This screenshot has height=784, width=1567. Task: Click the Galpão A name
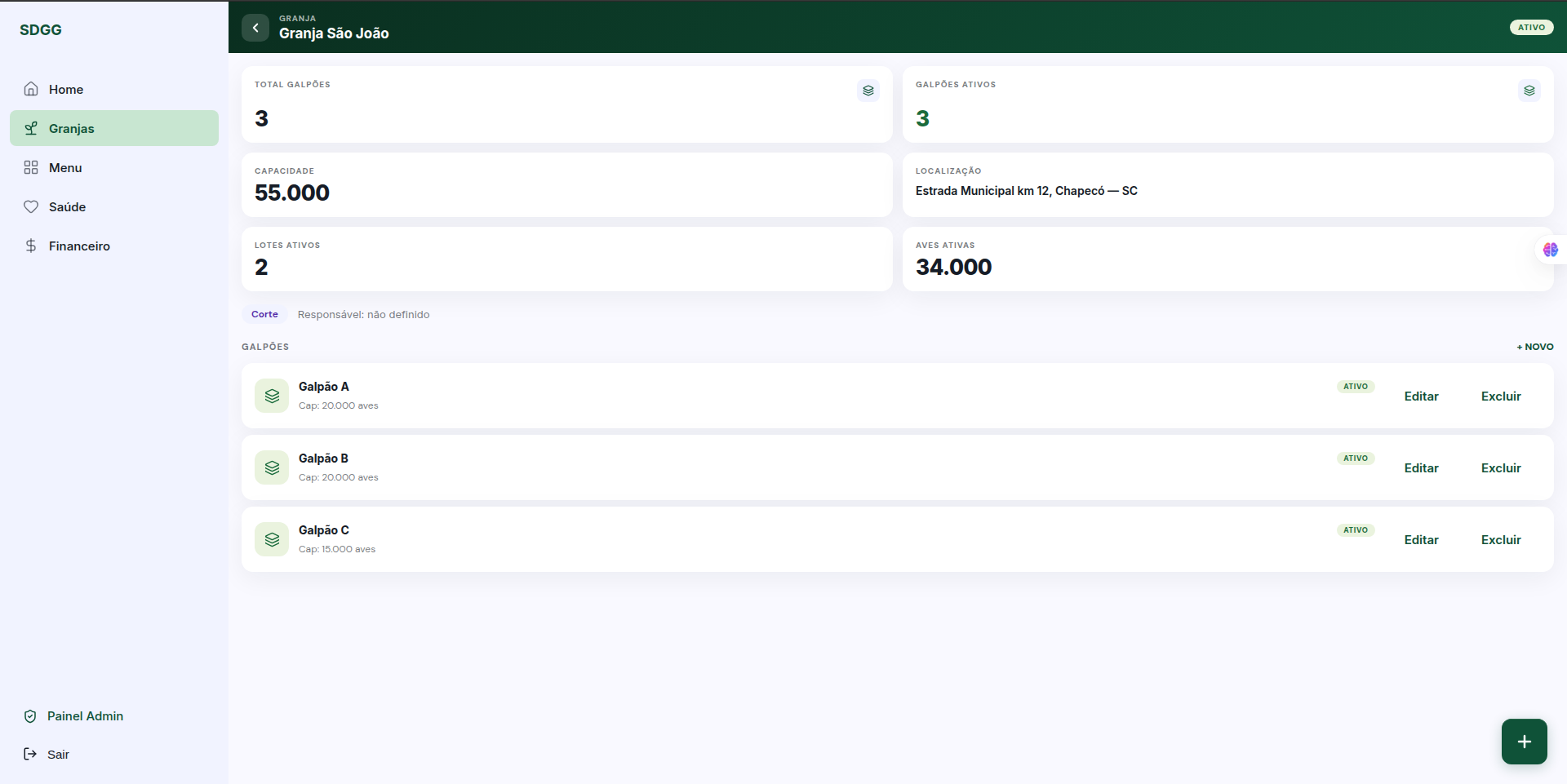323,387
